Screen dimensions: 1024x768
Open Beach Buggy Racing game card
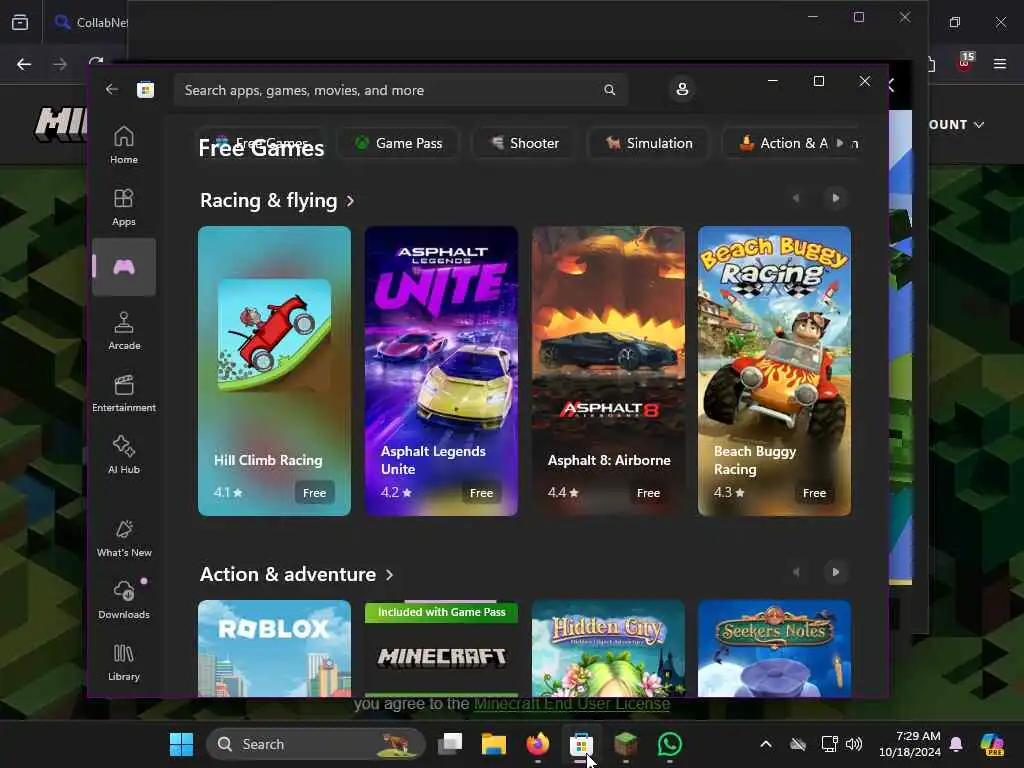click(x=774, y=371)
